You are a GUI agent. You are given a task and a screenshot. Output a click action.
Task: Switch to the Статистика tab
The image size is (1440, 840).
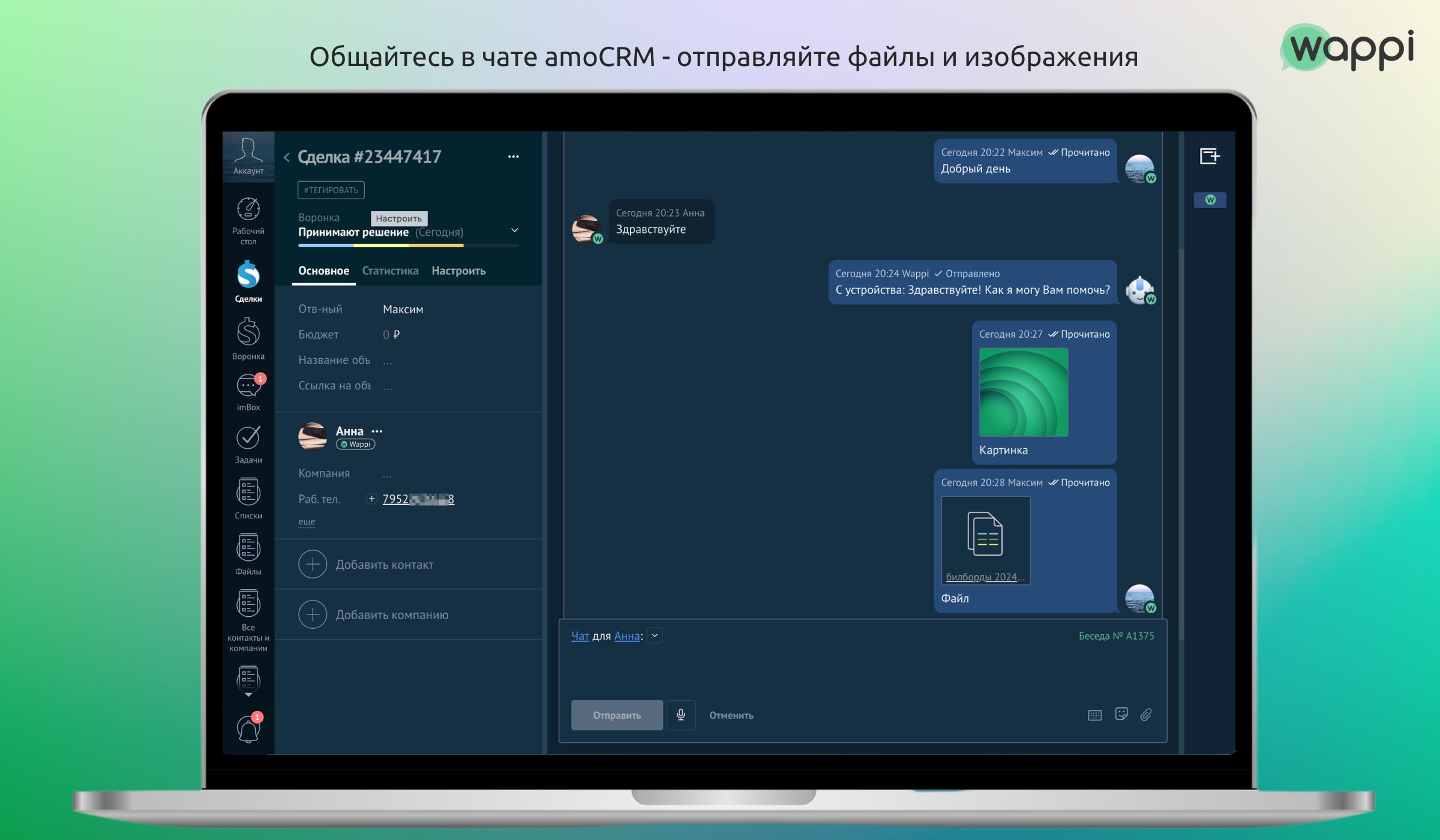[391, 271]
